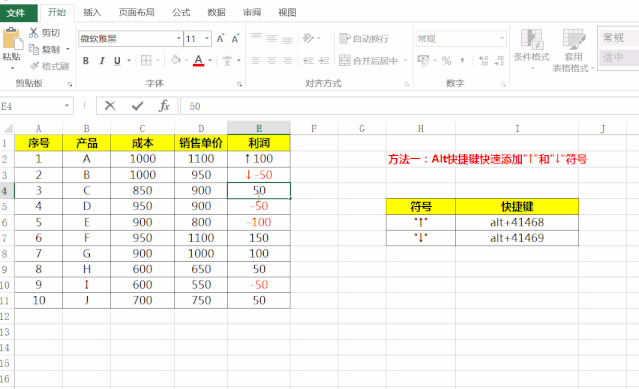Toggle italic formatting

[x=102, y=61]
